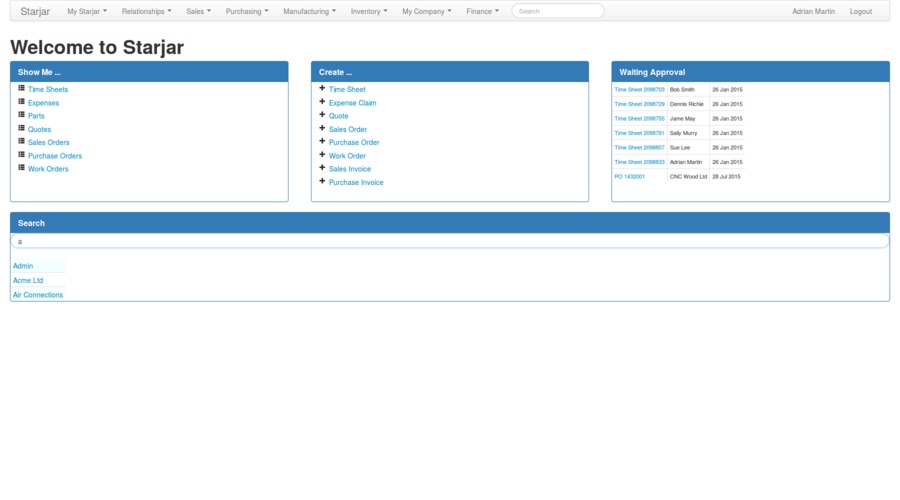
Task: Click the plus icon next to Quote
Action: click(322, 115)
